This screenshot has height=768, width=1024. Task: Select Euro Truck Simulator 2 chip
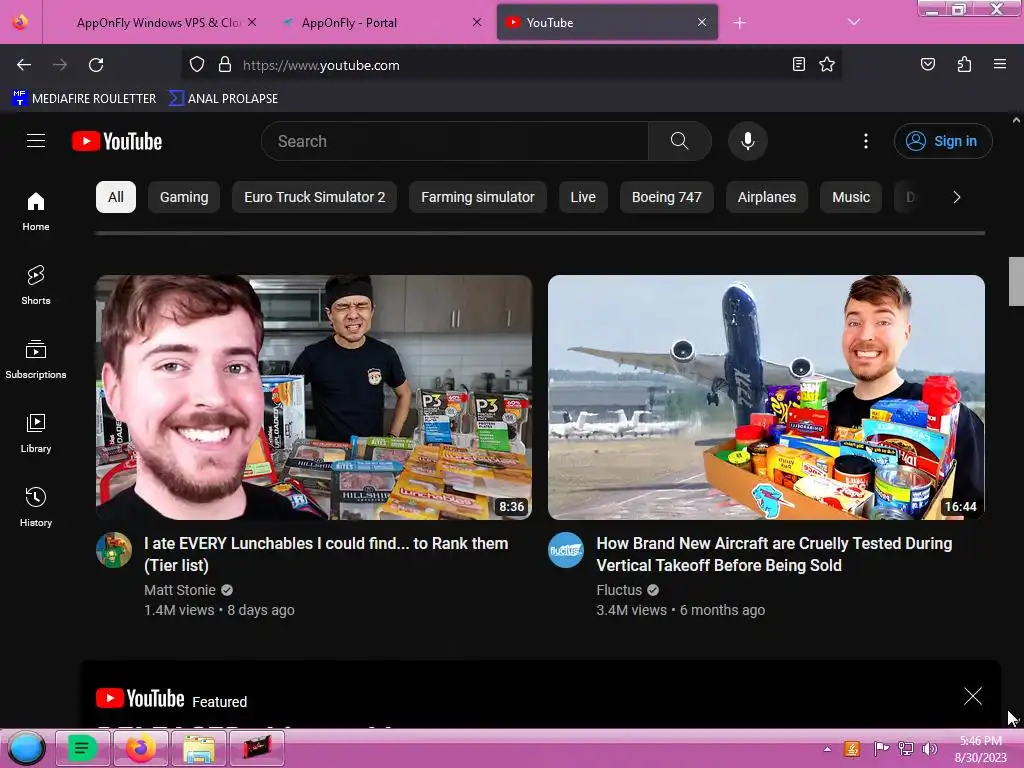(314, 197)
